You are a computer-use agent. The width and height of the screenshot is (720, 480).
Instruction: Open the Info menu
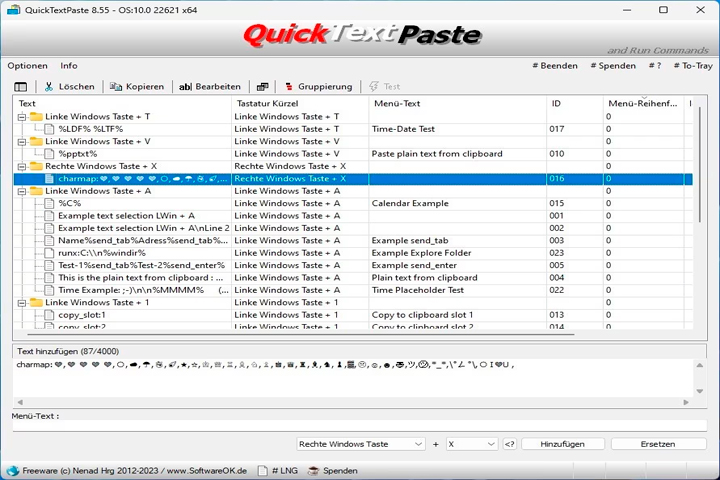click(69, 66)
